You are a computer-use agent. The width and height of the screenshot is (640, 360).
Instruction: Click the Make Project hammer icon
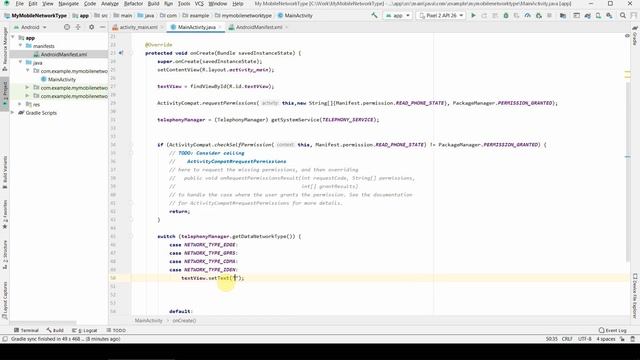(x=374, y=16)
